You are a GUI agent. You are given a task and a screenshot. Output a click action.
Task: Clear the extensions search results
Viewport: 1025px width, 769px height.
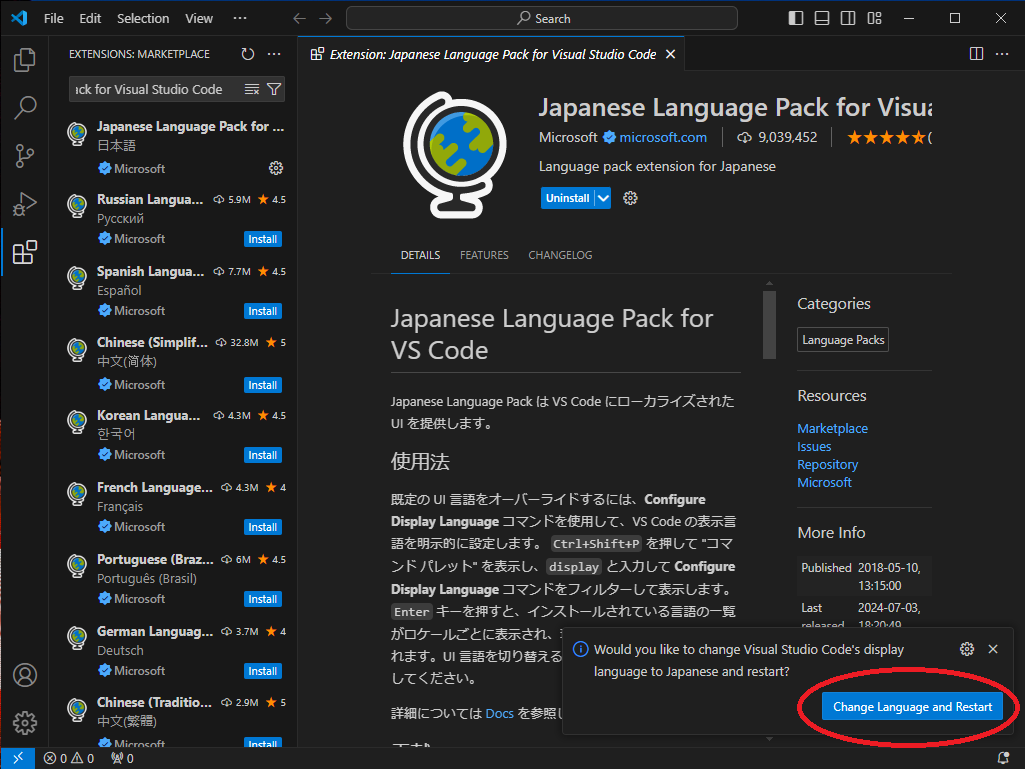(252, 89)
